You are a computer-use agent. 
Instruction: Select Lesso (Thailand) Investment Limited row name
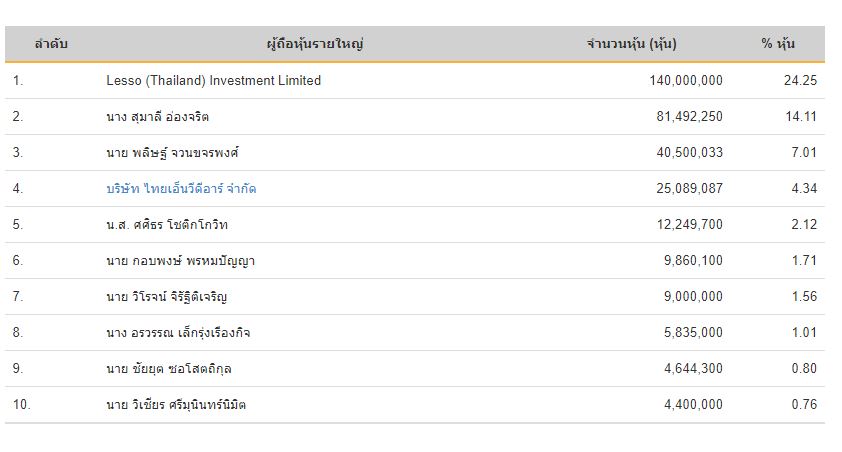point(214,81)
